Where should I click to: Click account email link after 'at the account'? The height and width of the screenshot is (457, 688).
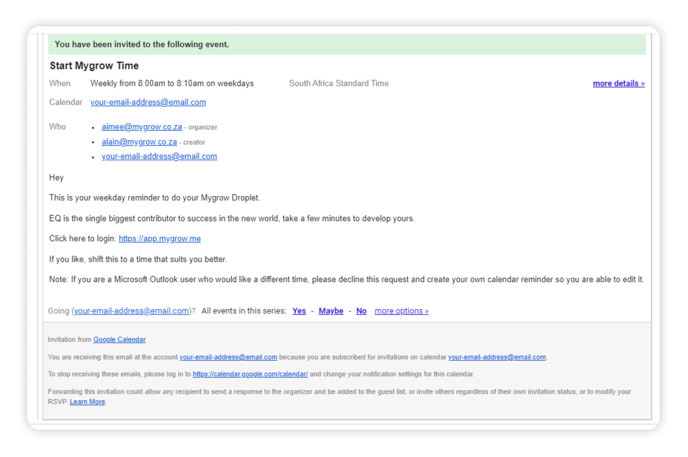click(x=228, y=357)
